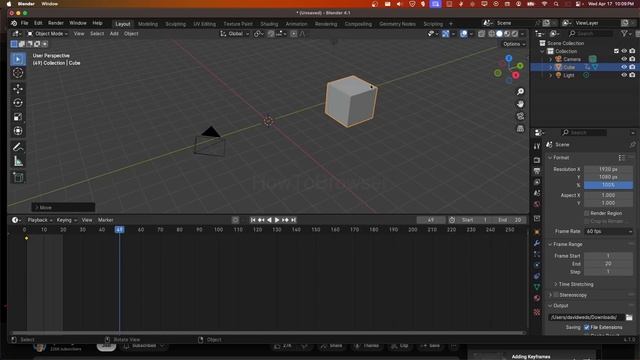Activate the Move tool
640x360 pixels.
coord(18,89)
